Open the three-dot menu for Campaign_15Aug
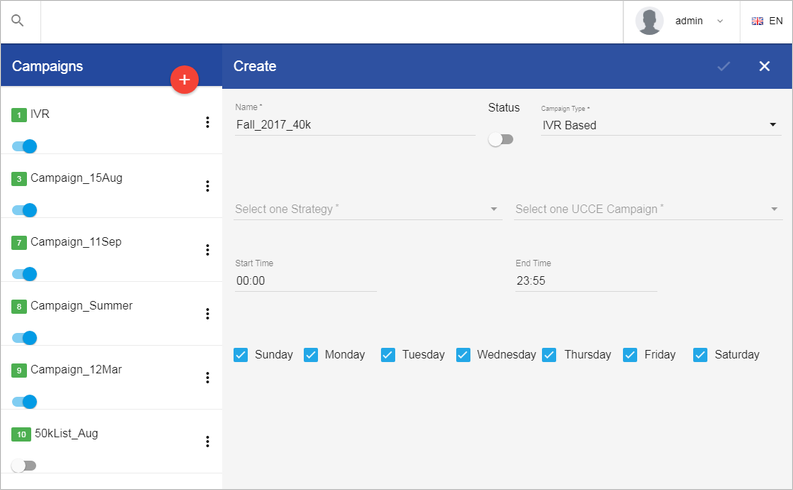Image resolution: width=793 pixels, height=490 pixels. pos(207,186)
